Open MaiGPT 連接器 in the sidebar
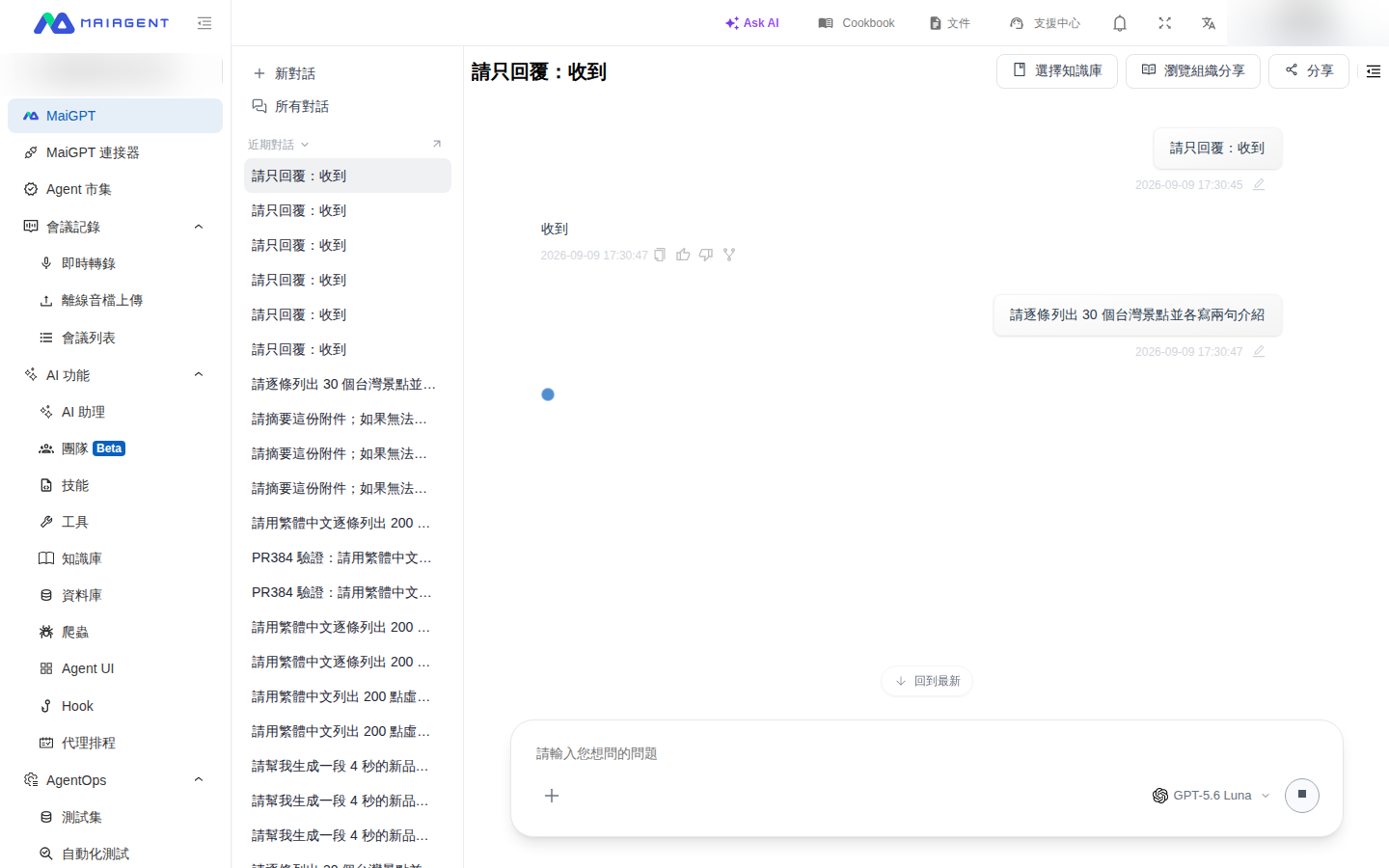This screenshot has width=1389, height=868. 115,152
